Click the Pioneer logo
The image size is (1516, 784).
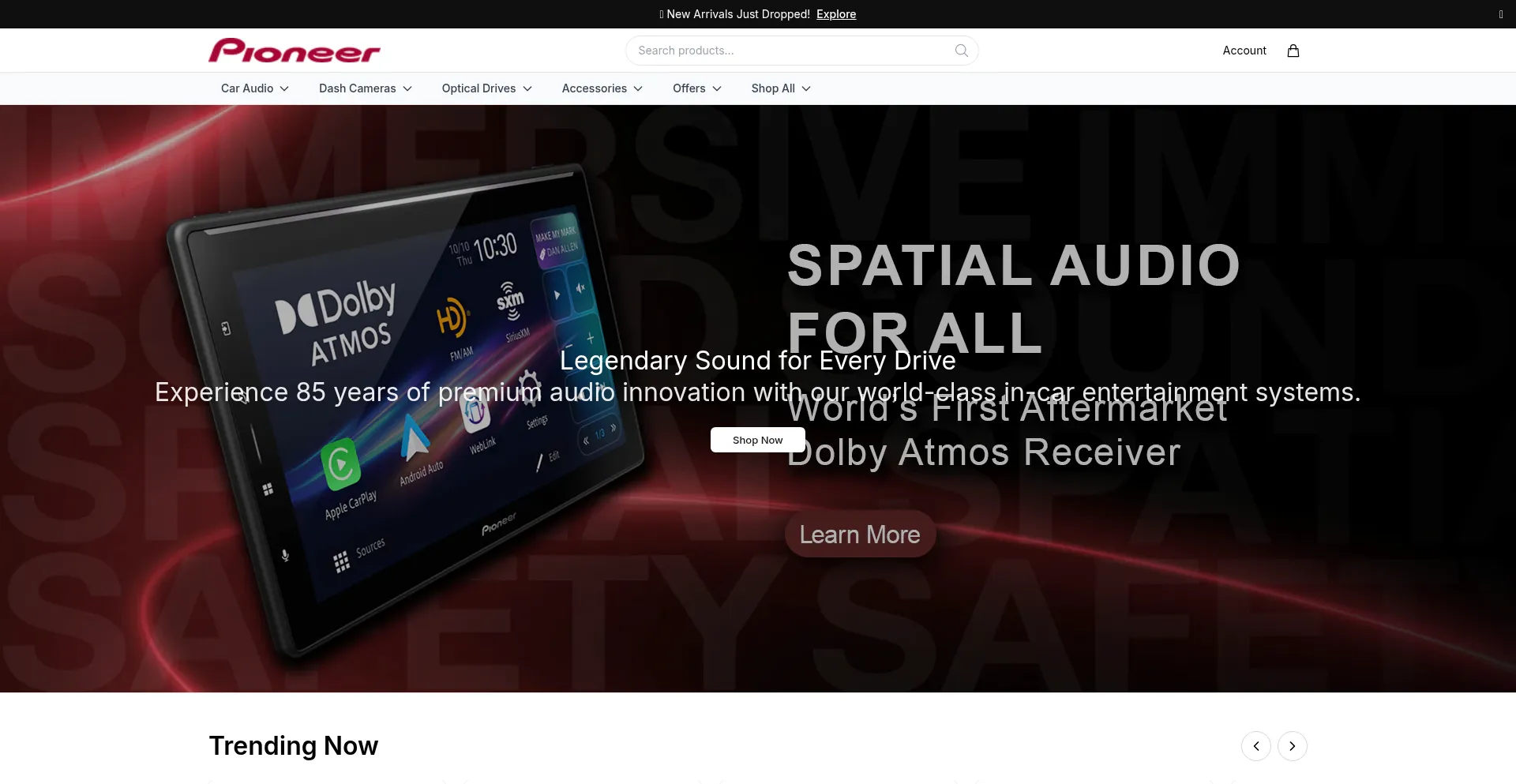[295, 51]
